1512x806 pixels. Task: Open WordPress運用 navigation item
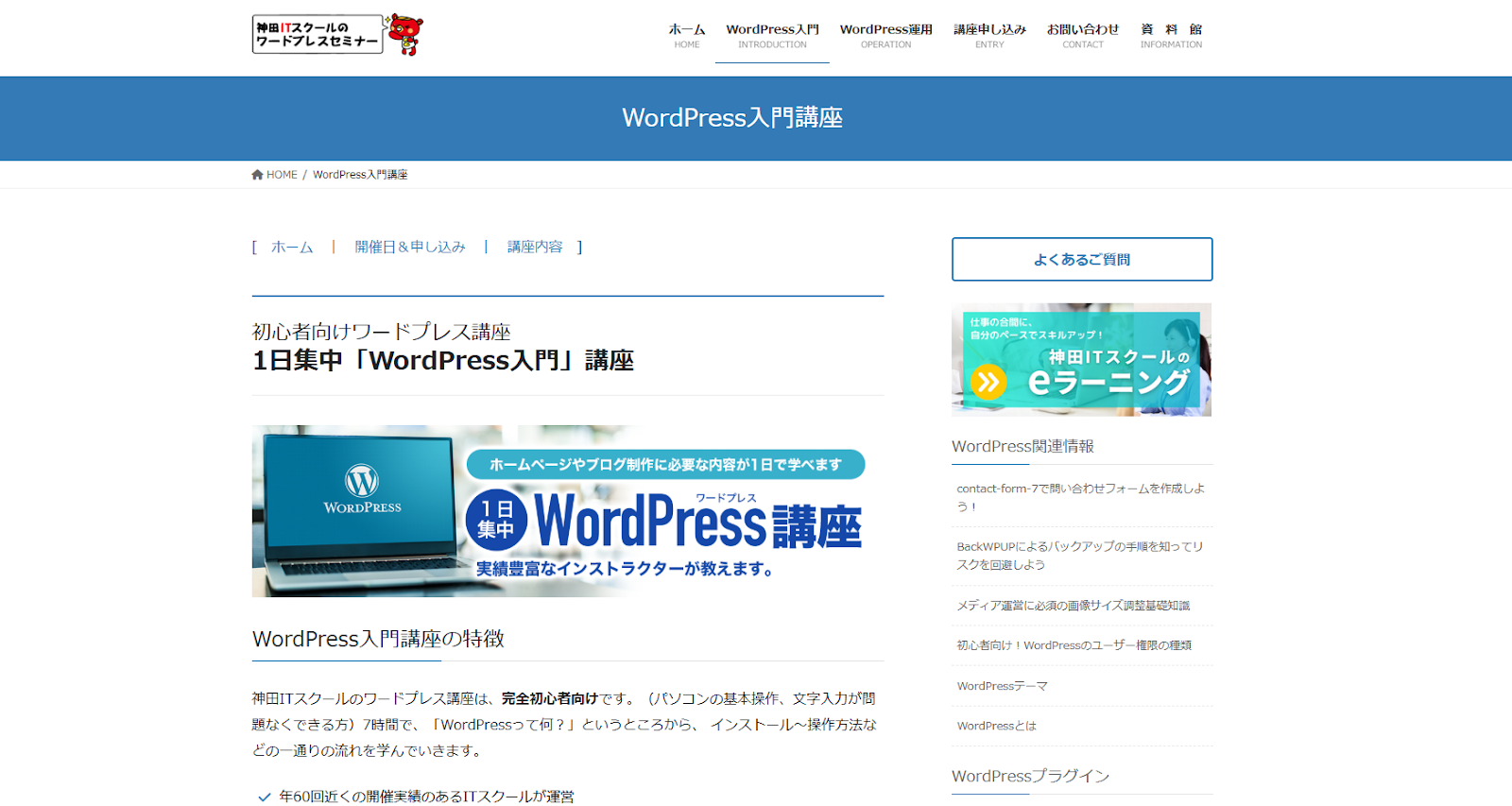[885, 36]
